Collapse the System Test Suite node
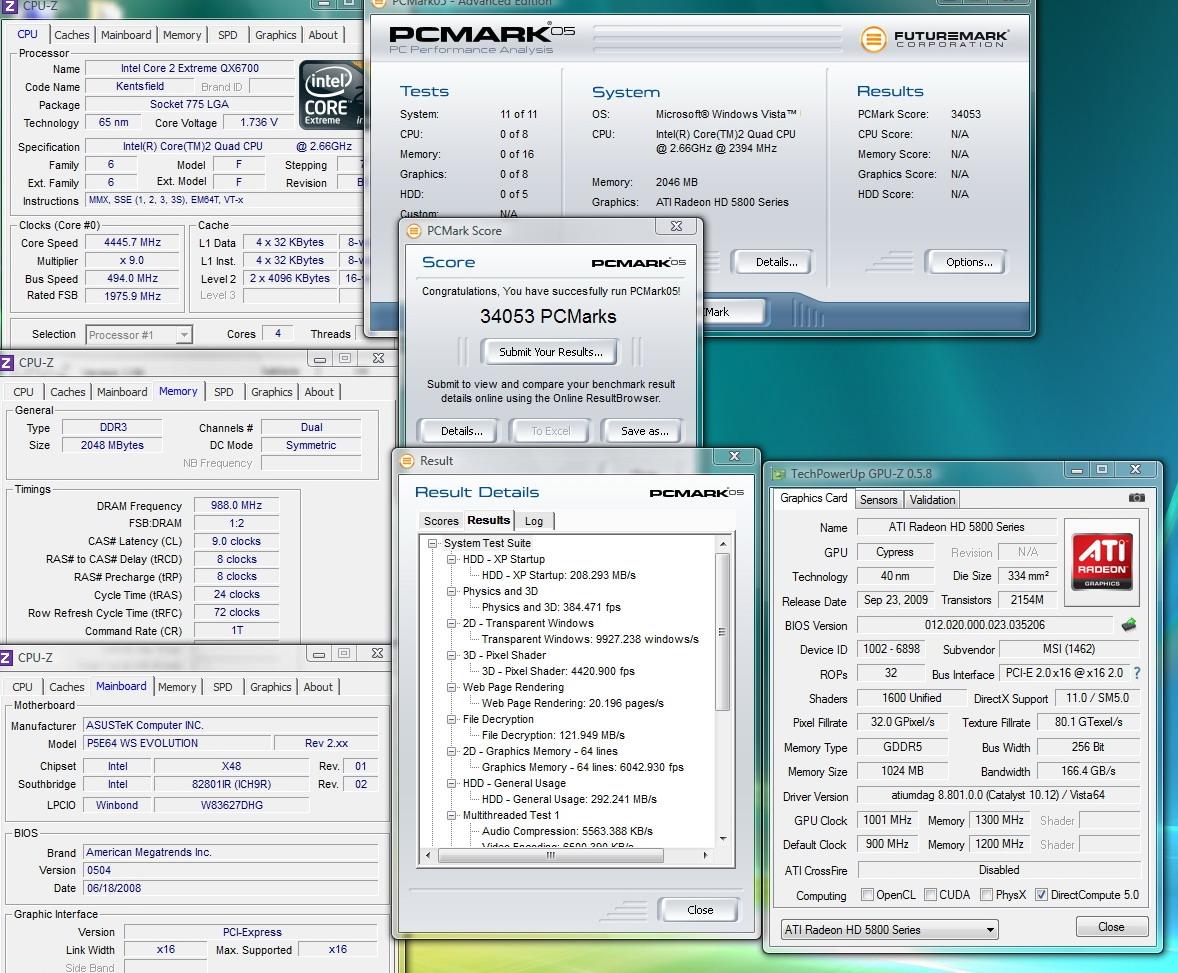 click(432, 543)
